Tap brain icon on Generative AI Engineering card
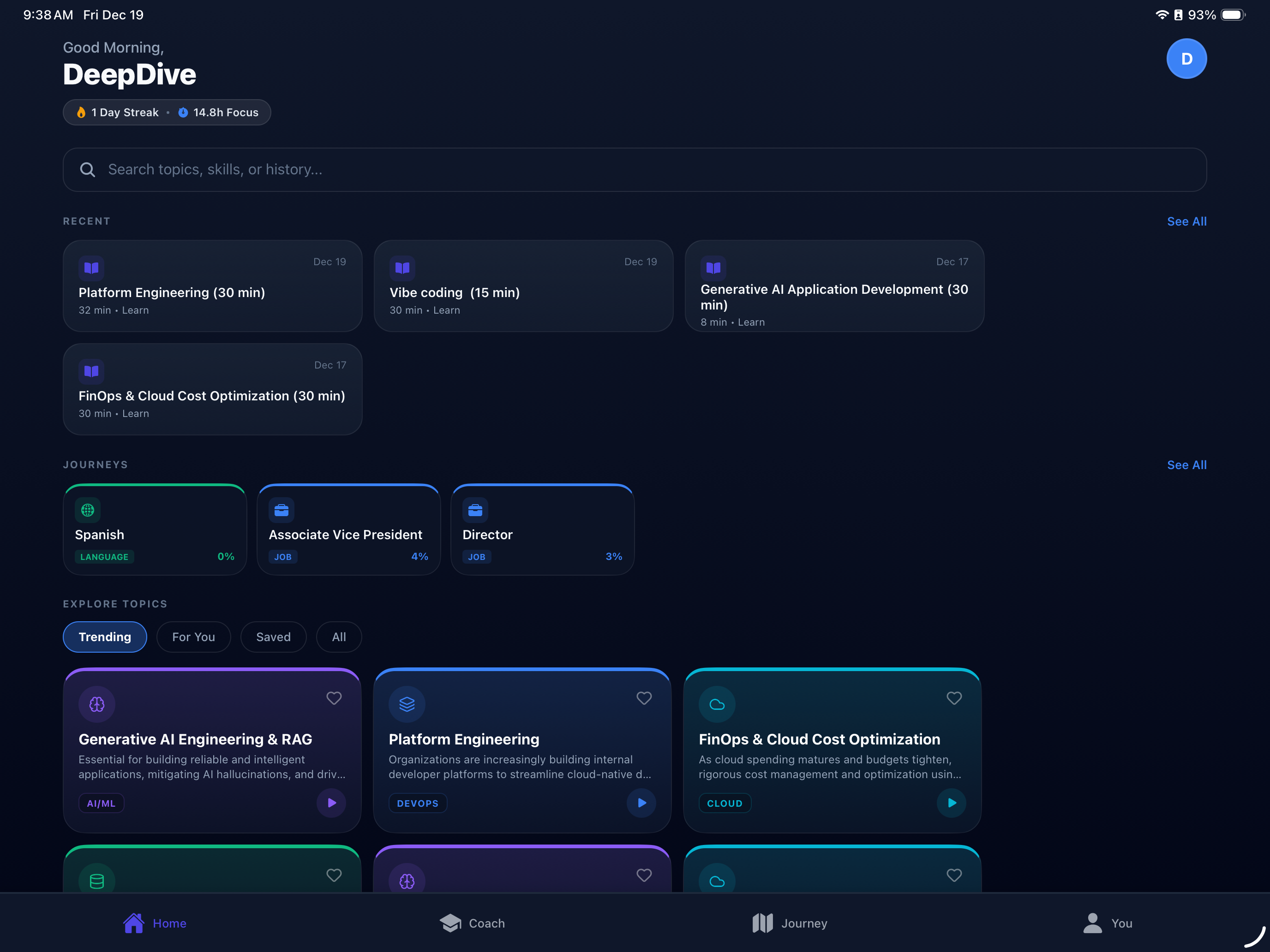Image resolution: width=1270 pixels, height=952 pixels. coord(97,704)
